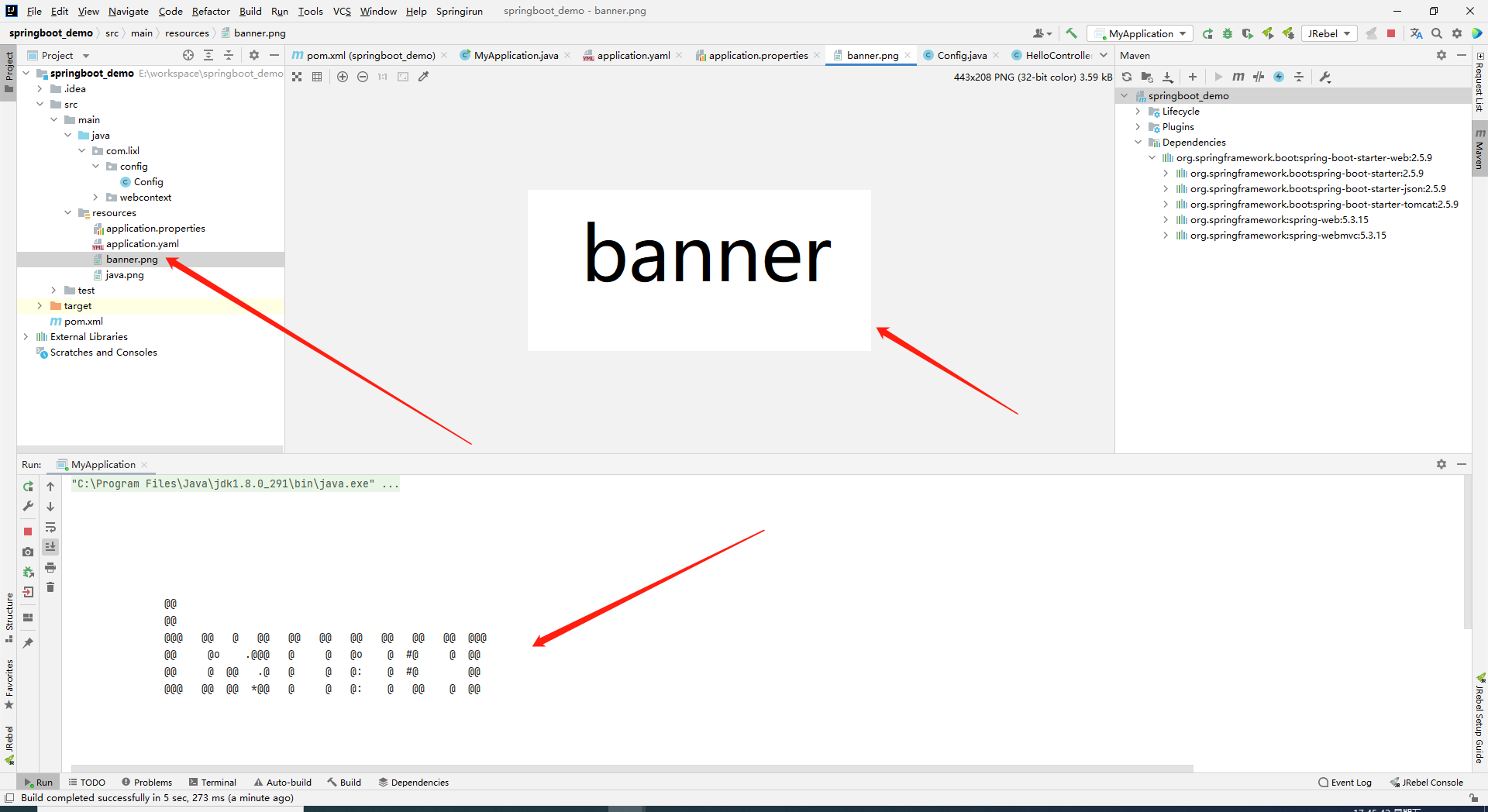Enable scroll to end in the console
The height and width of the screenshot is (812, 1488).
tap(50, 547)
